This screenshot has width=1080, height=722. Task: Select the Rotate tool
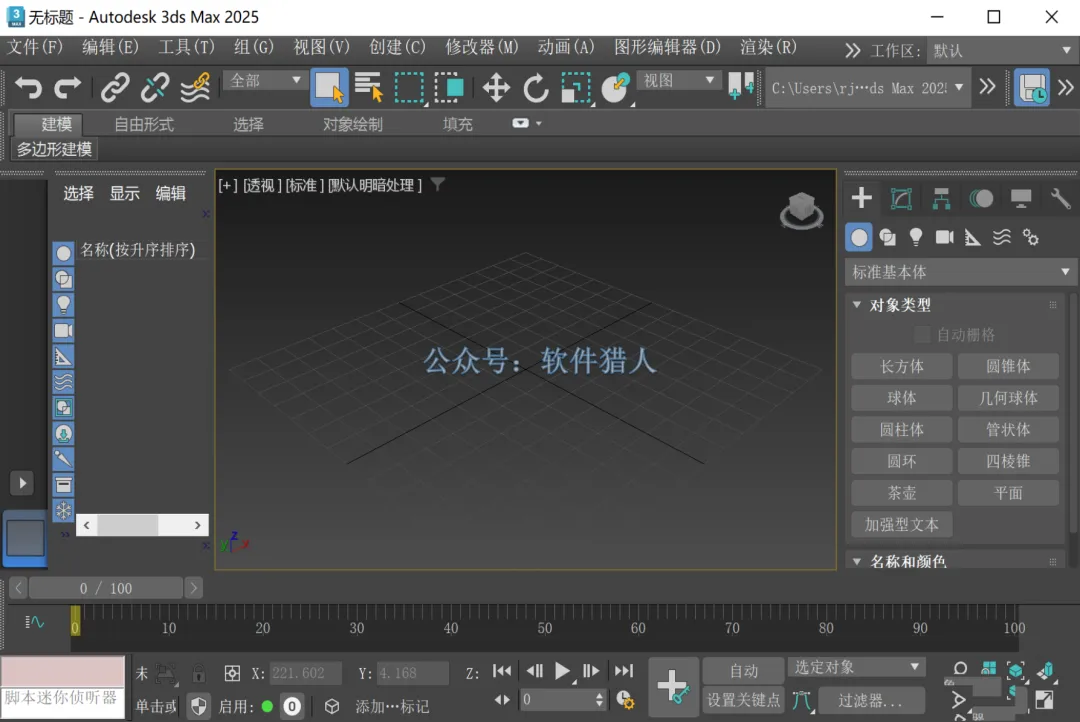(536, 88)
